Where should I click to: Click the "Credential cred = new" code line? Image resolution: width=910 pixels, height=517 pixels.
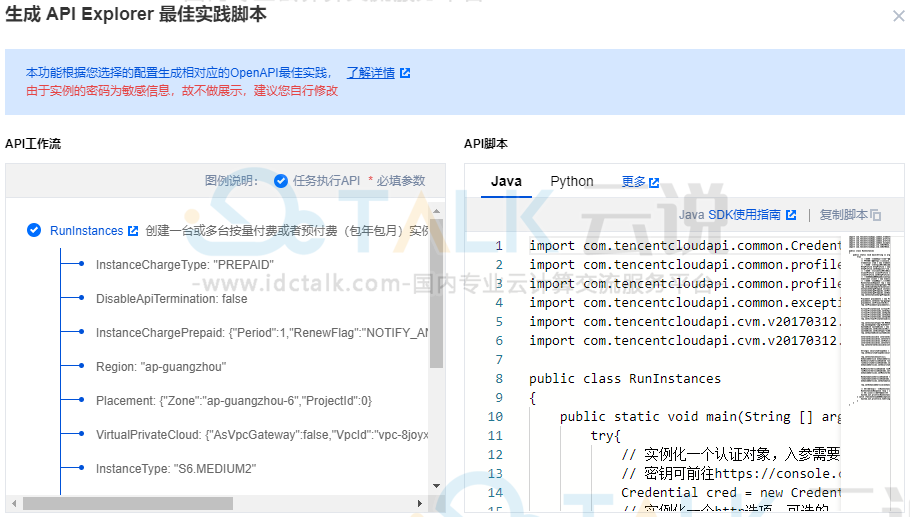(731, 493)
